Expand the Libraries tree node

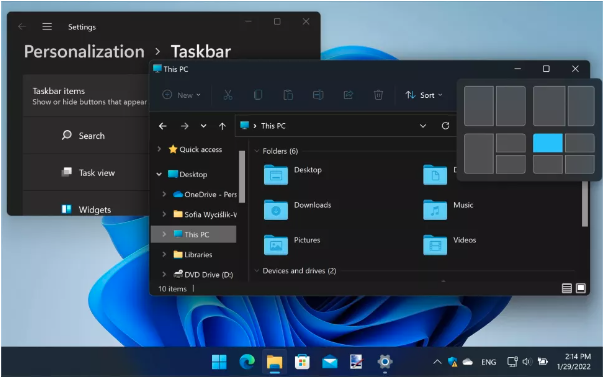[x=164, y=254]
